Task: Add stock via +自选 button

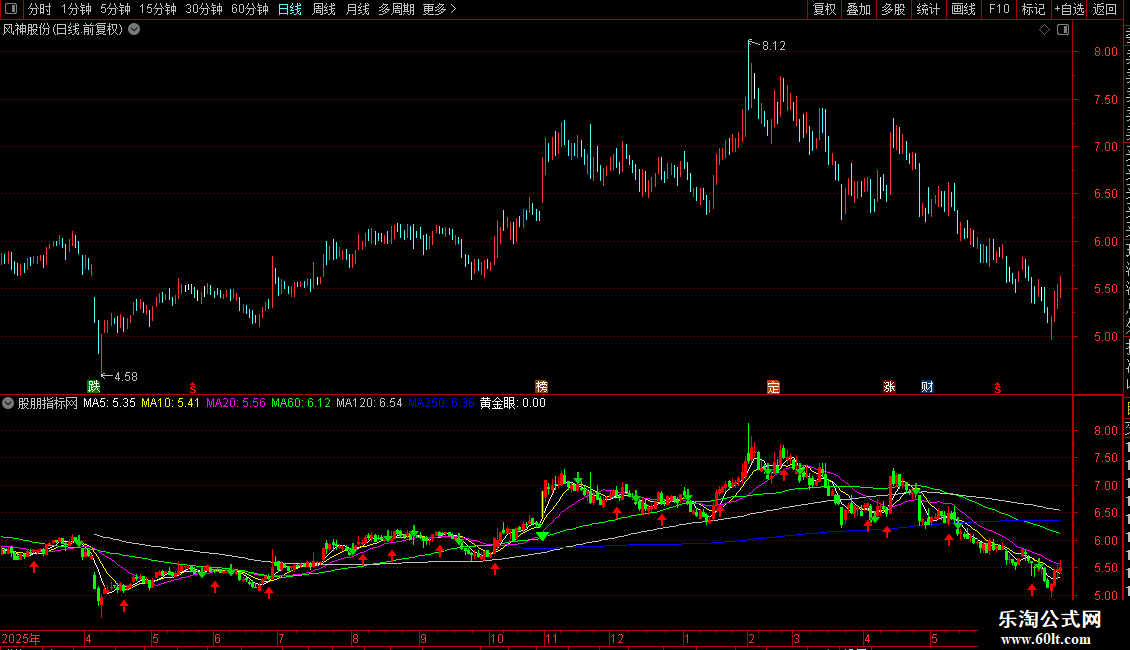Action: pyautogui.click(x=1069, y=9)
